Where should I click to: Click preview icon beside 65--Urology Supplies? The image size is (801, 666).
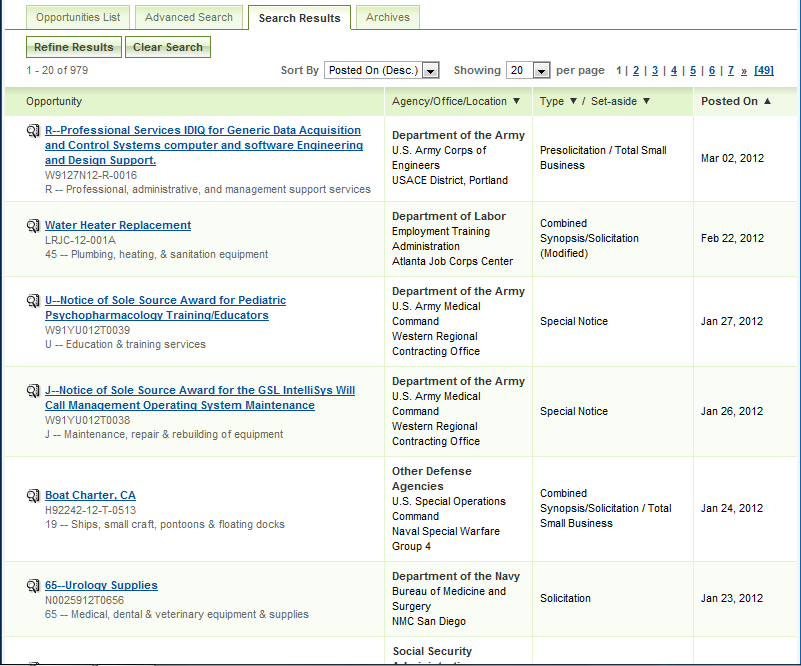(33, 585)
